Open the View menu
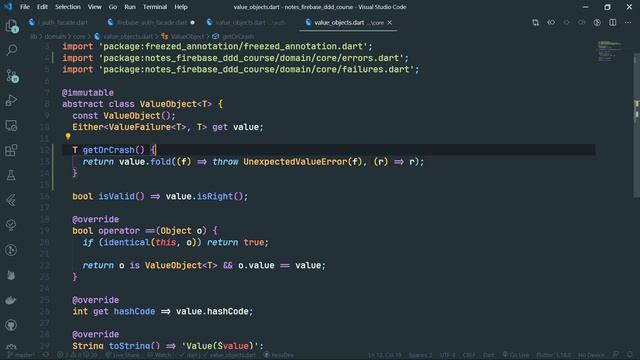This screenshot has width=640, height=360. 94,7
